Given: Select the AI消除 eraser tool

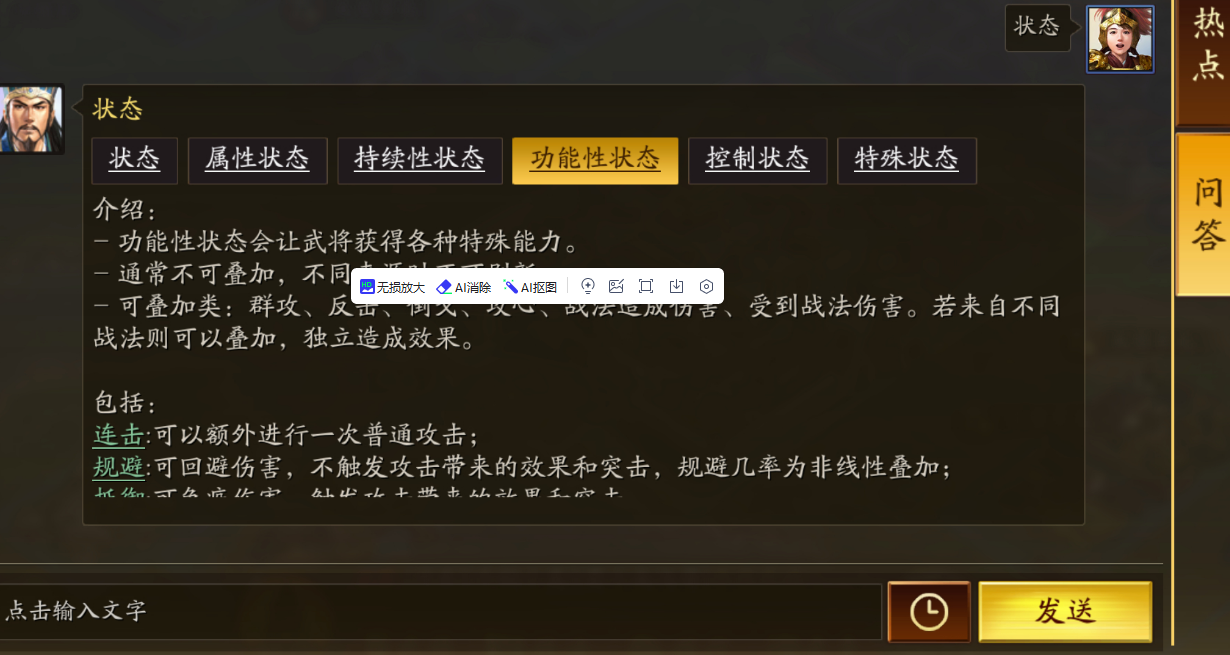Looking at the screenshot, I should tap(464, 287).
